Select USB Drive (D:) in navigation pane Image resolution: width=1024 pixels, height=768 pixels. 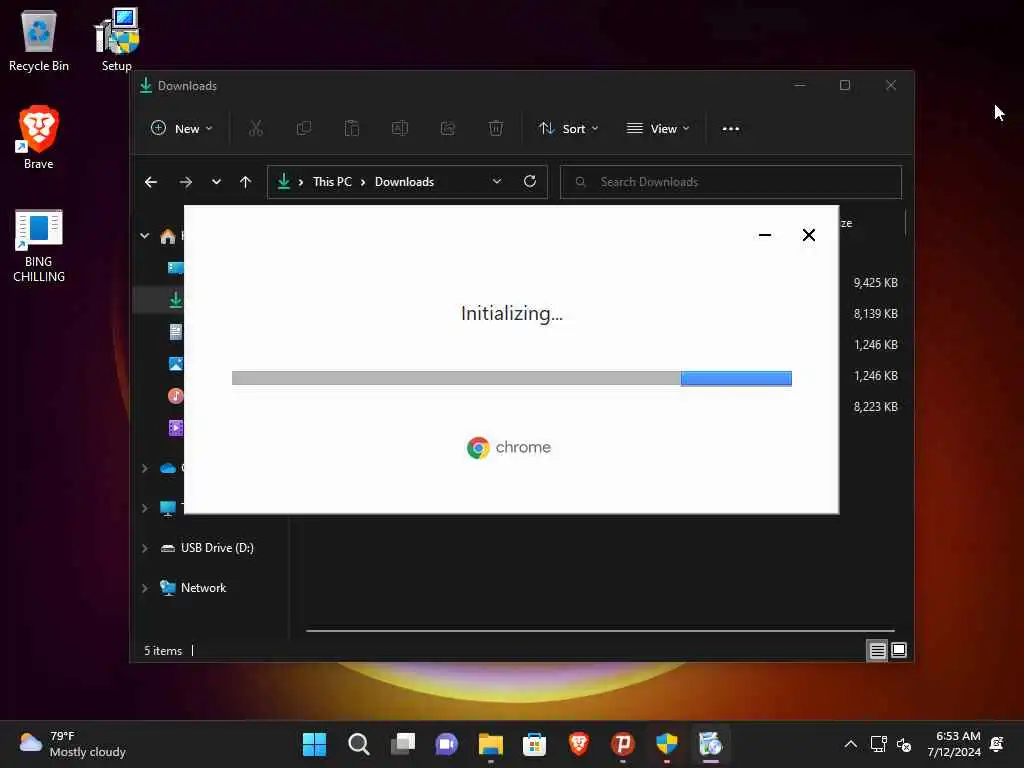[x=217, y=548]
